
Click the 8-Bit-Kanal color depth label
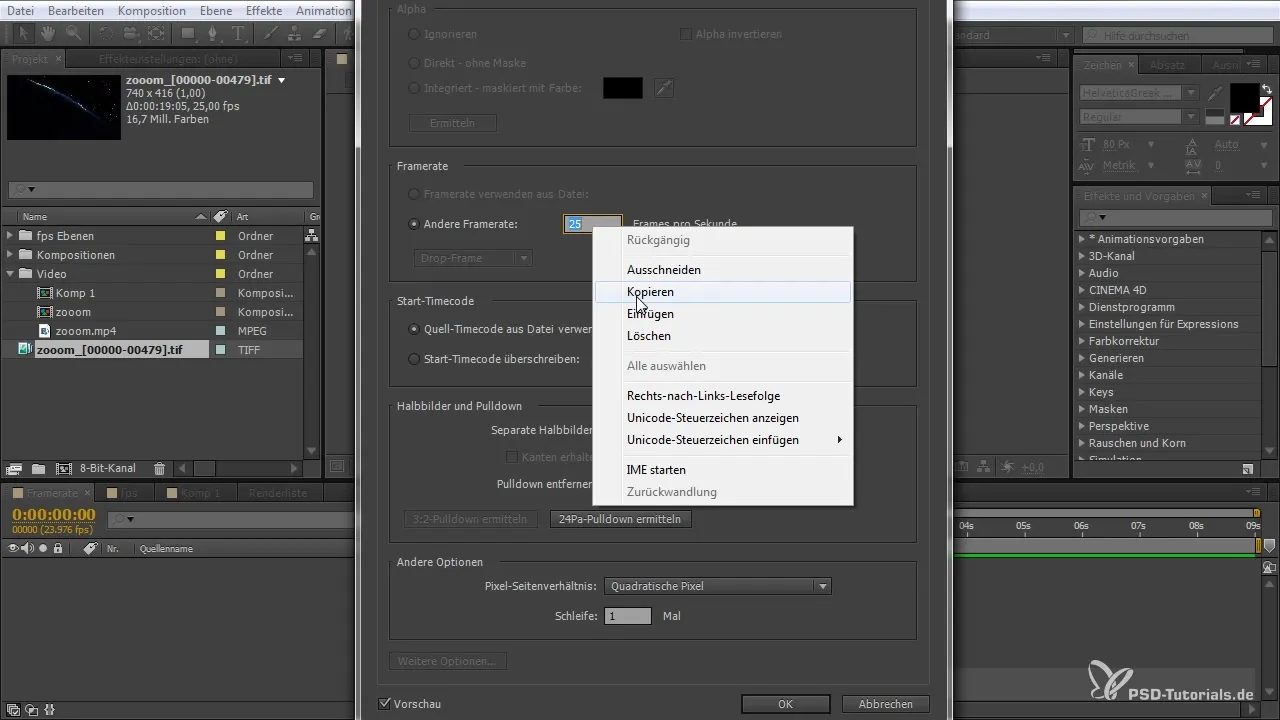tap(108, 468)
